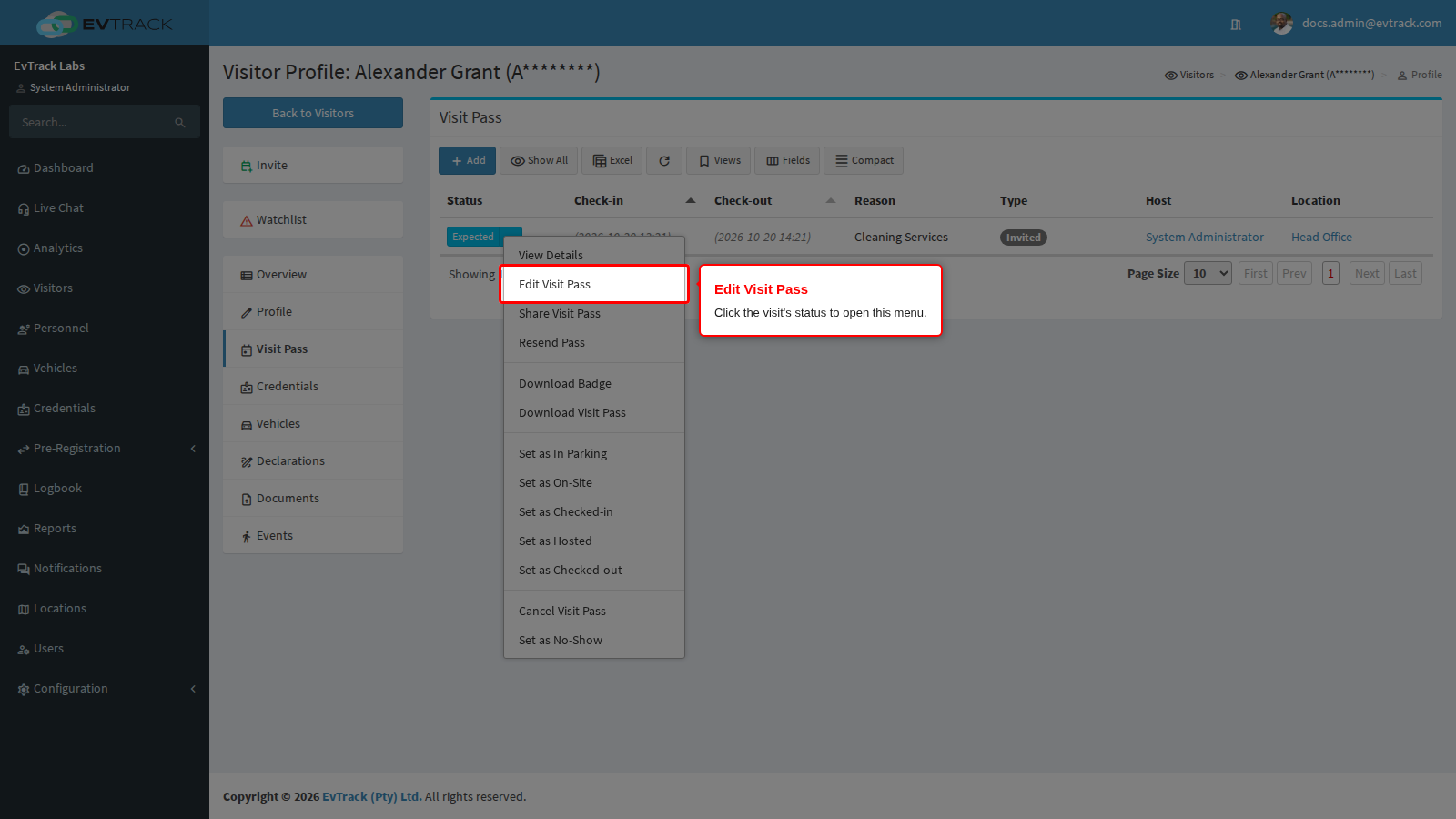Click in the sidebar Search field

[91, 123]
